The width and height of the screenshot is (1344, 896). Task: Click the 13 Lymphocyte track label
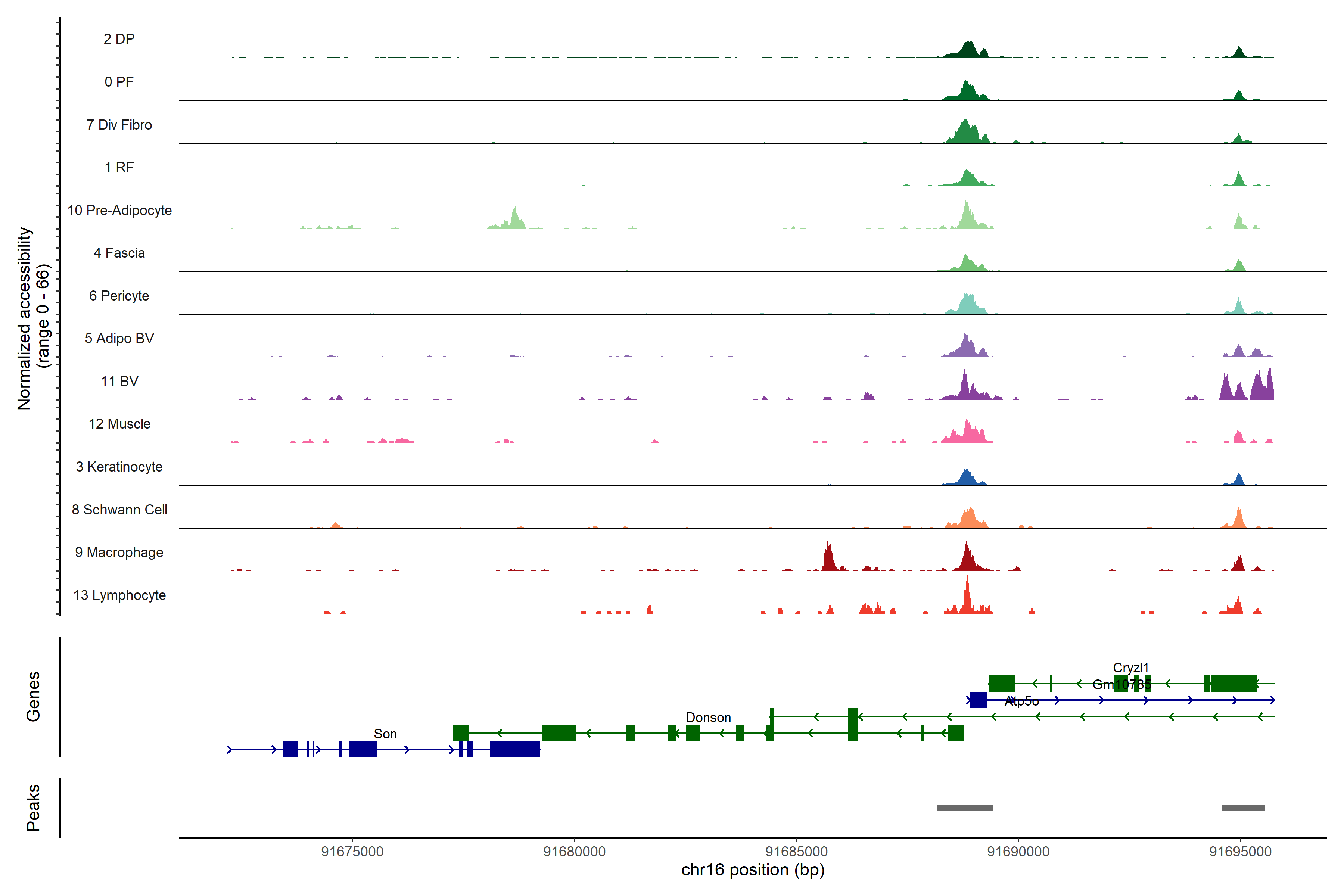pos(119,595)
